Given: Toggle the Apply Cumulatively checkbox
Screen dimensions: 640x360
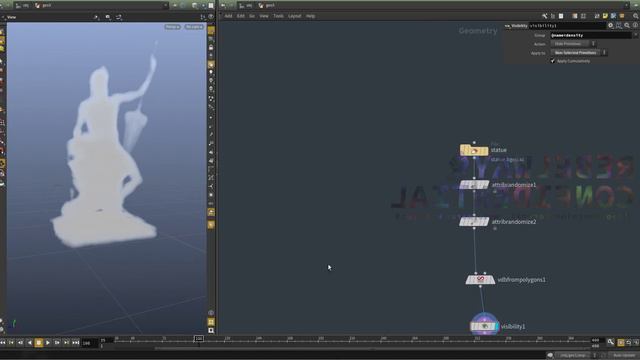Looking at the screenshot, I should click(x=553, y=61).
